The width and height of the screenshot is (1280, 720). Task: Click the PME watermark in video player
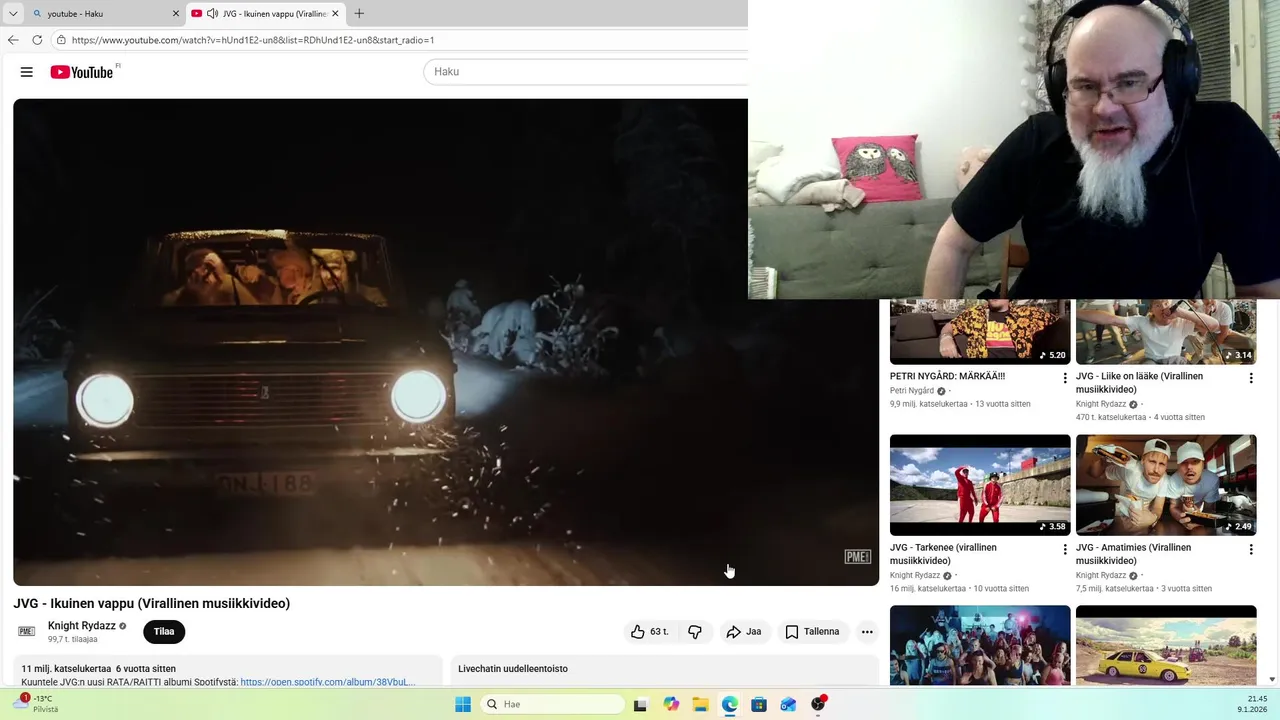858,557
